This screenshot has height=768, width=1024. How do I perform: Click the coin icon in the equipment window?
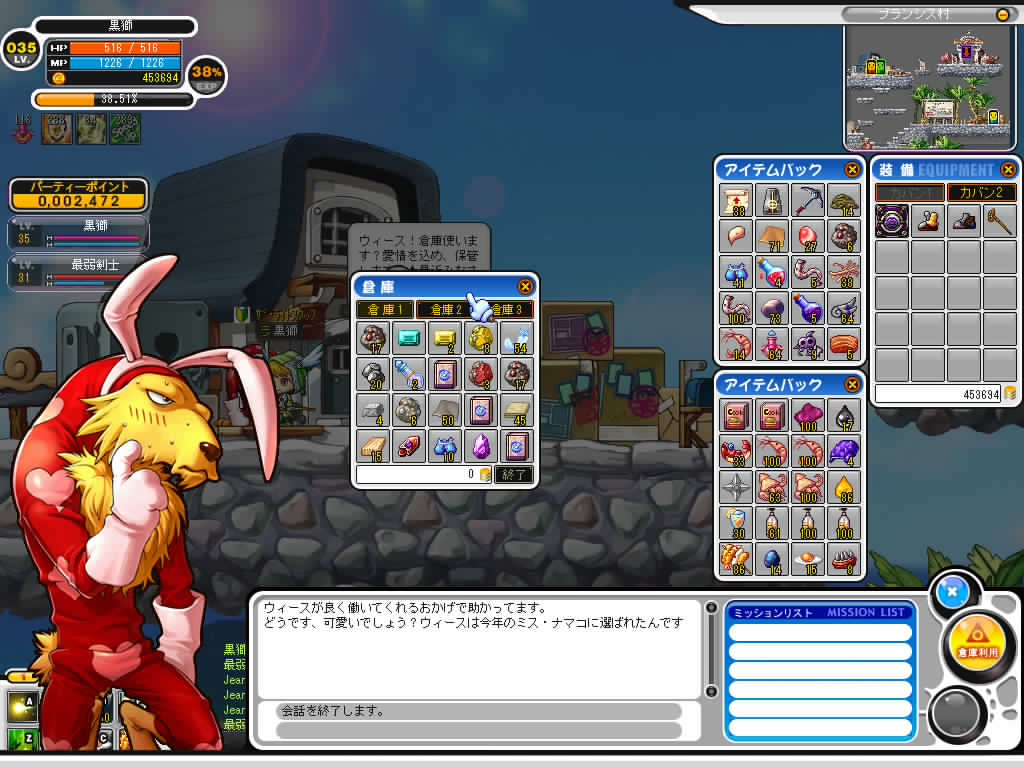[x=1010, y=394]
